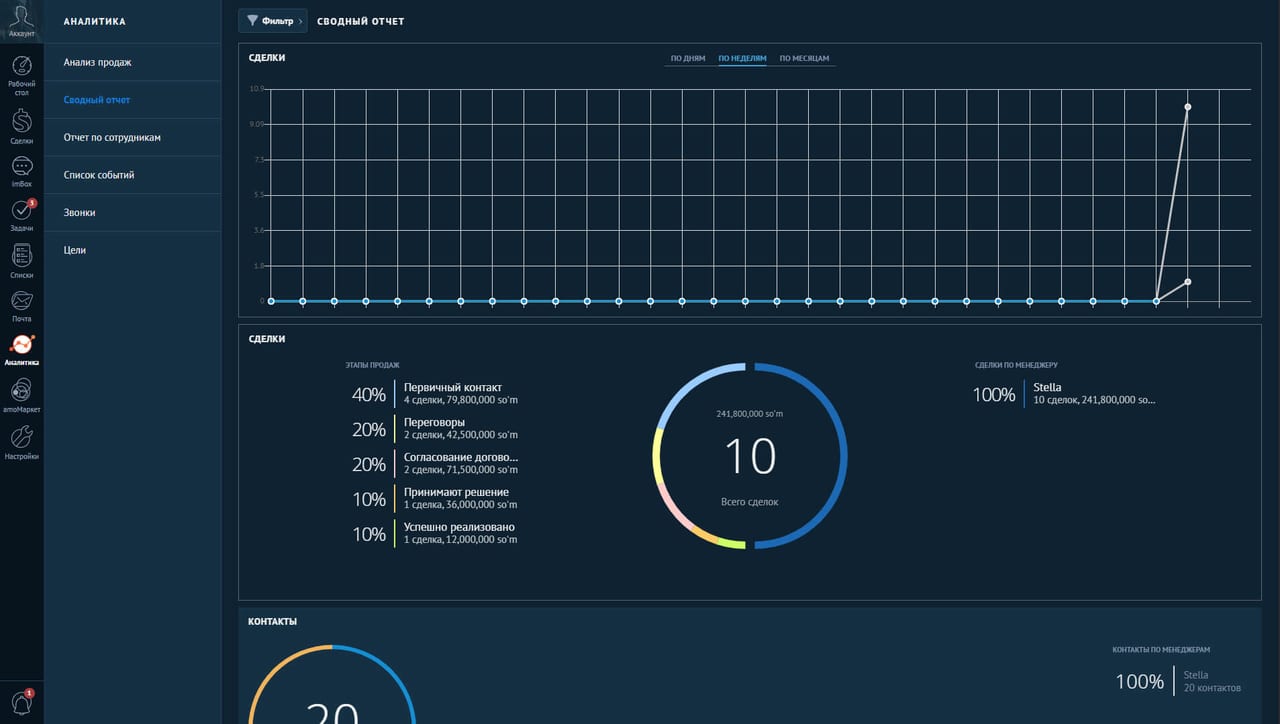Click the highest point on the deals chart
This screenshot has height=724, width=1280.
pos(1187,107)
